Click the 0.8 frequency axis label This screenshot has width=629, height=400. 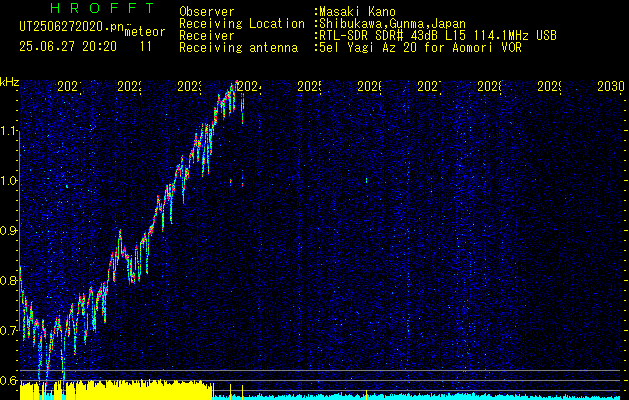(10, 280)
